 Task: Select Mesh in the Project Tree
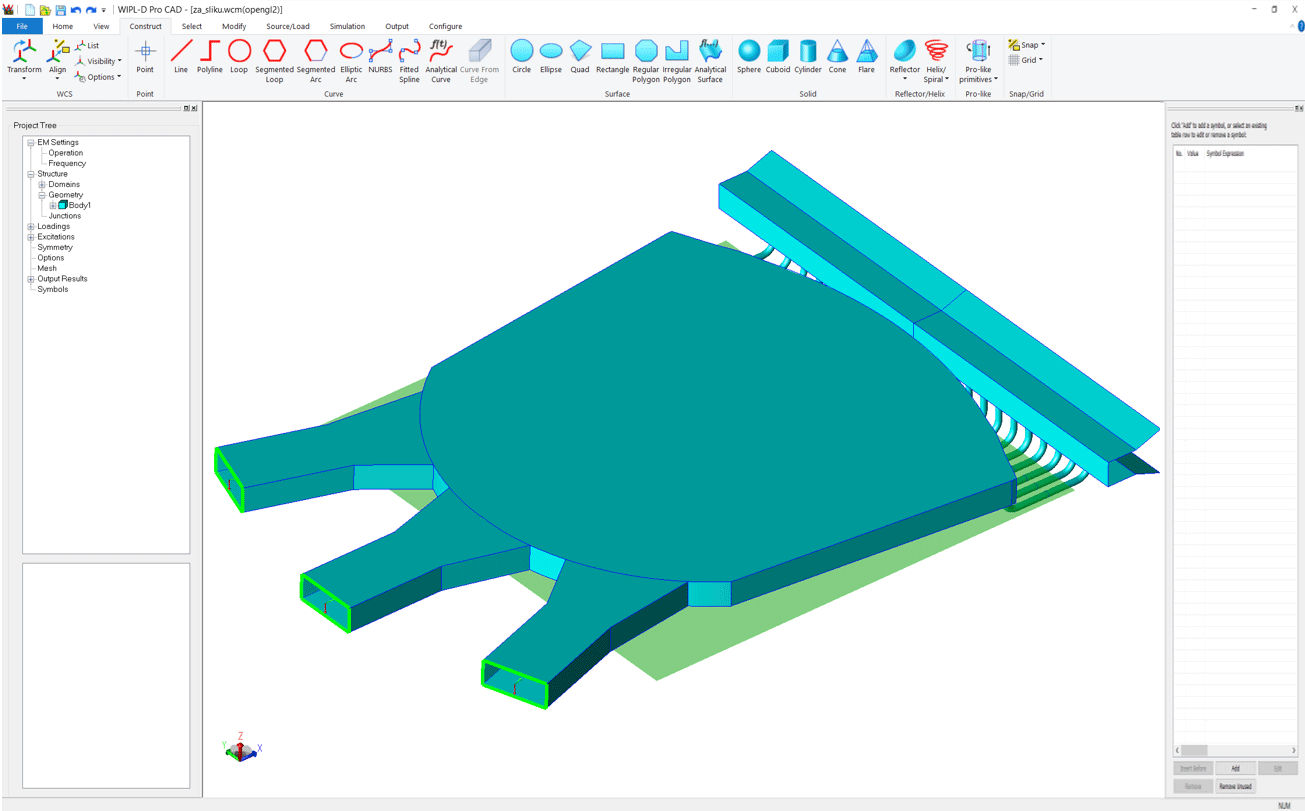[47, 268]
